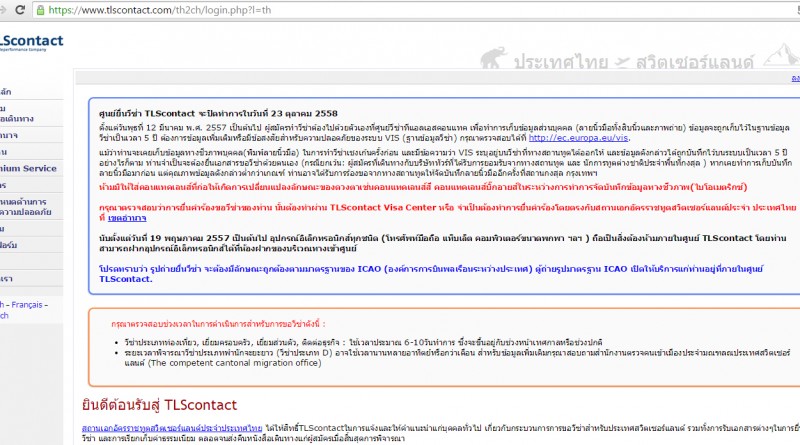Viewport: 800px width, 445px height.
Task: Click the red 'TLScontact Visa Center' notice text
Action: (x=447, y=212)
